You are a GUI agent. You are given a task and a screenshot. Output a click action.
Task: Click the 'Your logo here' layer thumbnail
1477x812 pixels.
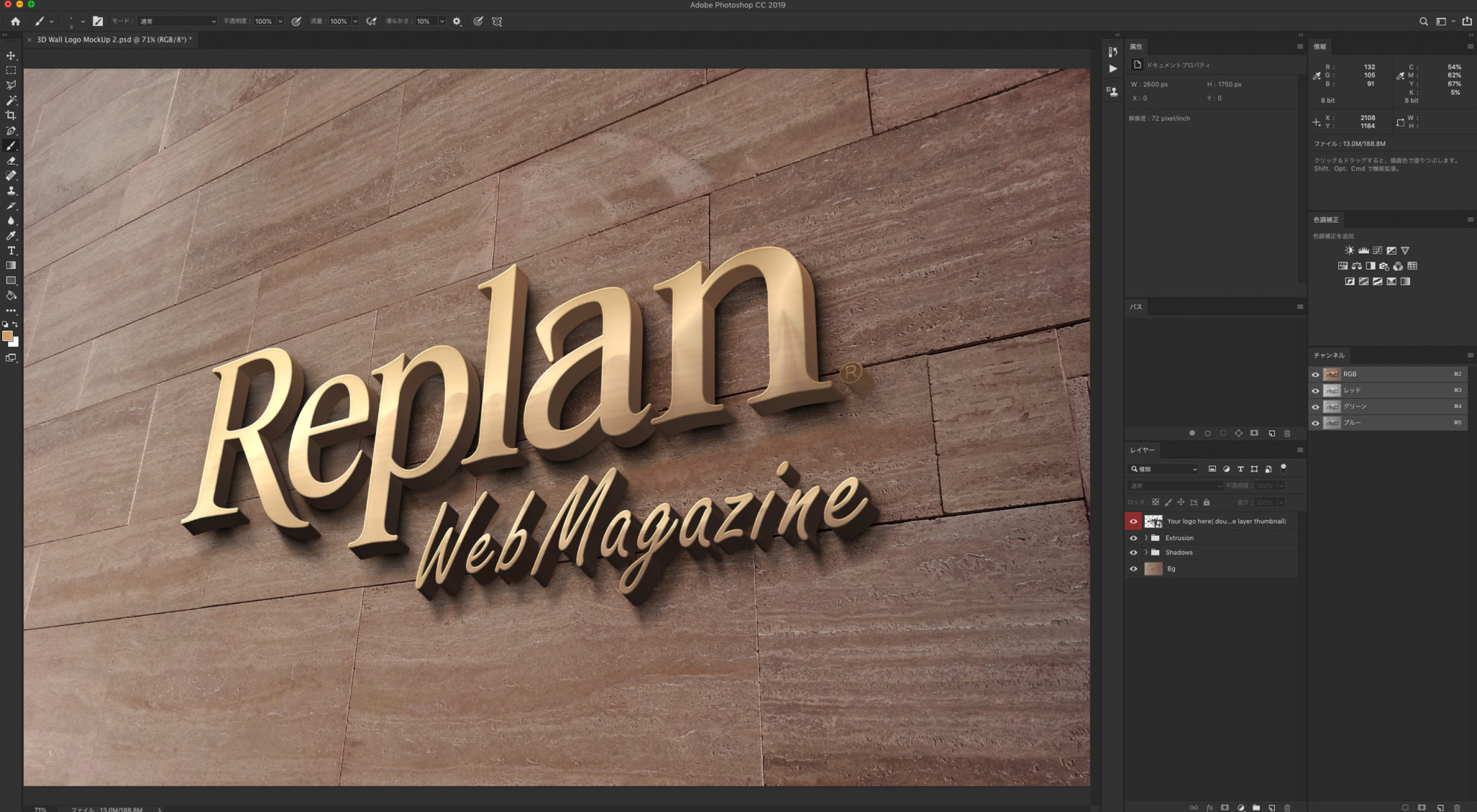click(x=1154, y=521)
